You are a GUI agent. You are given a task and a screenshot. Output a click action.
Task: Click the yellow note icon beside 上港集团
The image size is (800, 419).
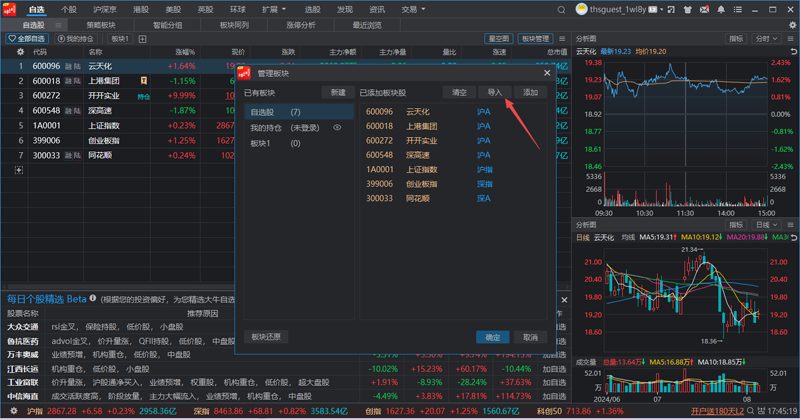(x=144, y=81)
